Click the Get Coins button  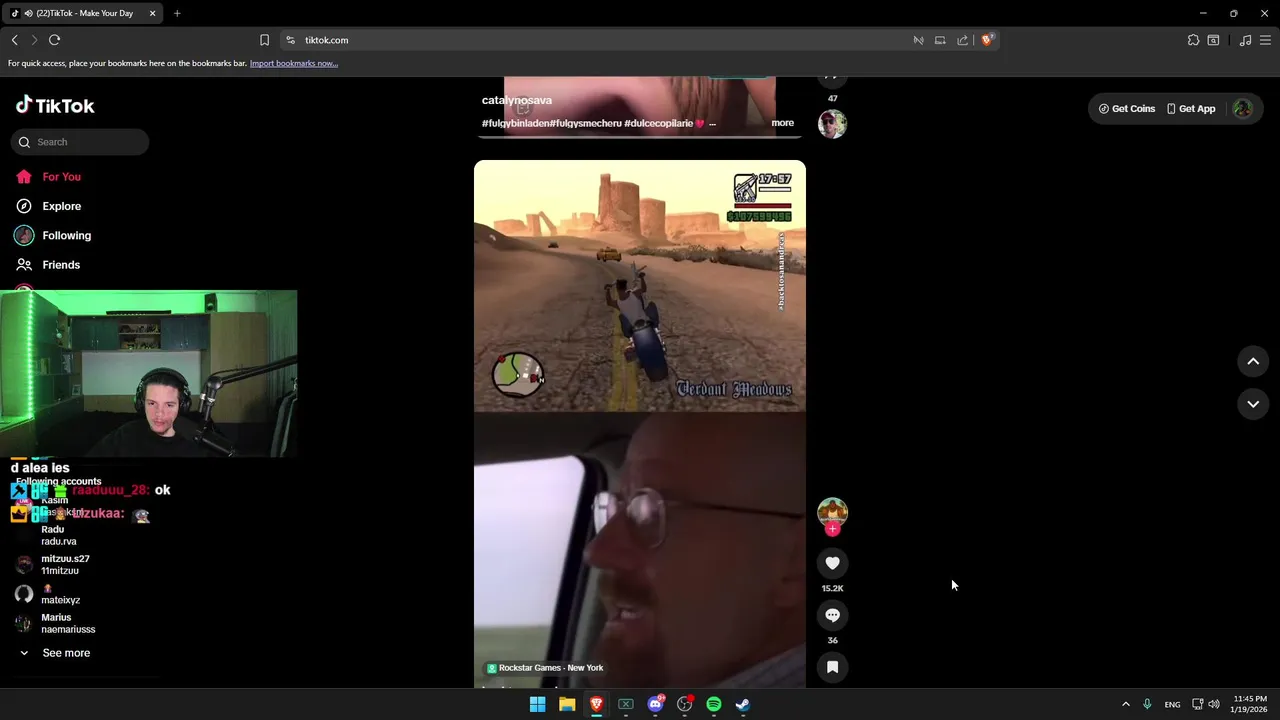pos(1127,108)
